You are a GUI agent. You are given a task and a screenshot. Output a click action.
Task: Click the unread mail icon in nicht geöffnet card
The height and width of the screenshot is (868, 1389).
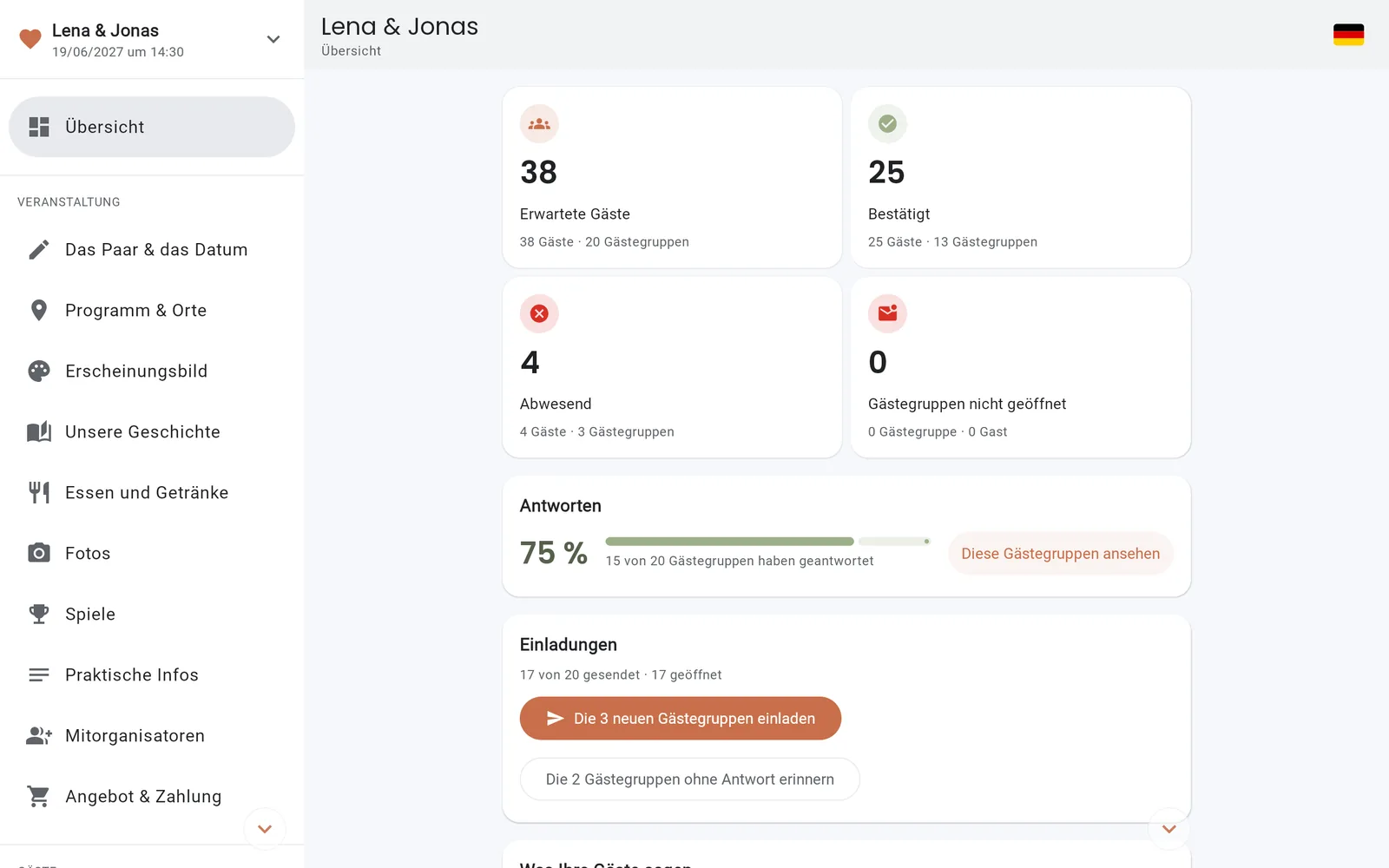(887, 313)
